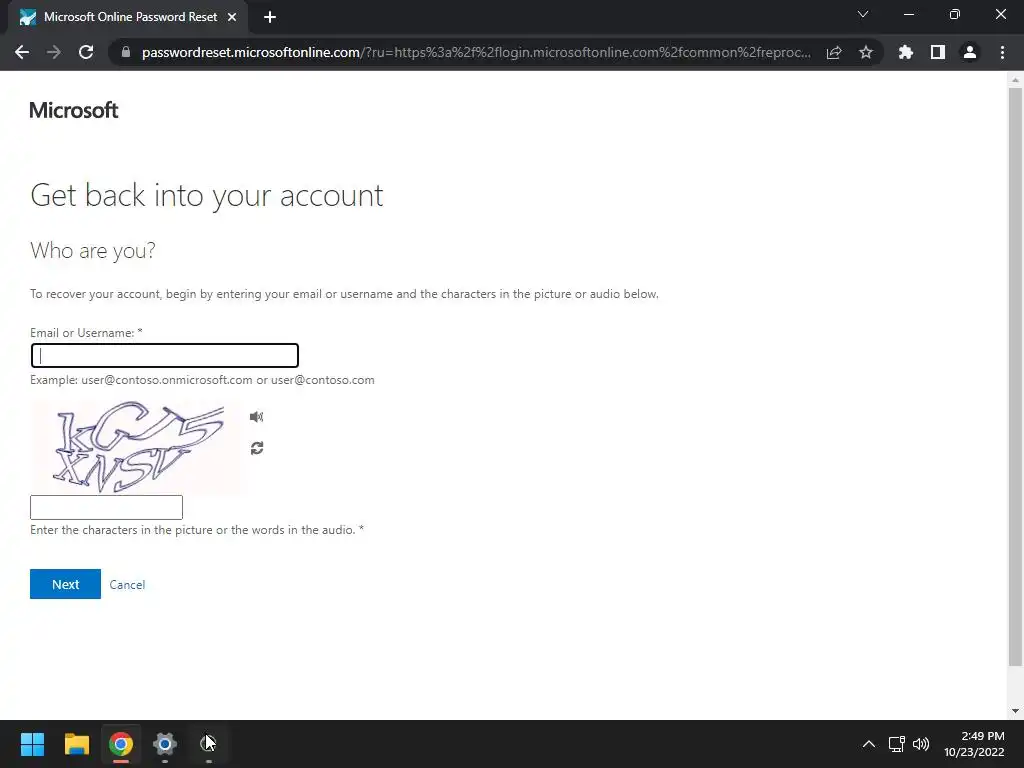
Task: Open the Windows Start menu
Action: 32,744
